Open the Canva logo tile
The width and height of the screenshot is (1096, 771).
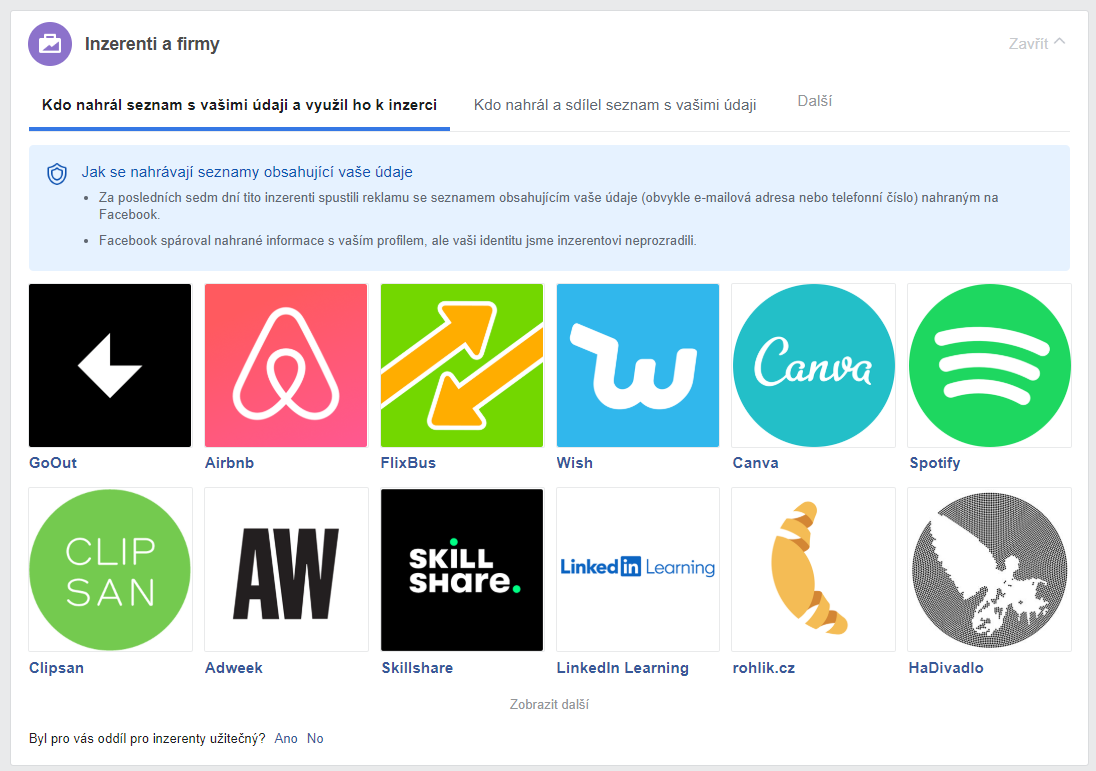(813, 365)
